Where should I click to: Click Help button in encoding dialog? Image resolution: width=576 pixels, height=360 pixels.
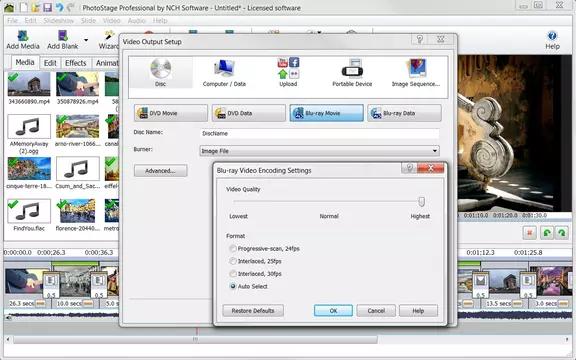[418, 311]
